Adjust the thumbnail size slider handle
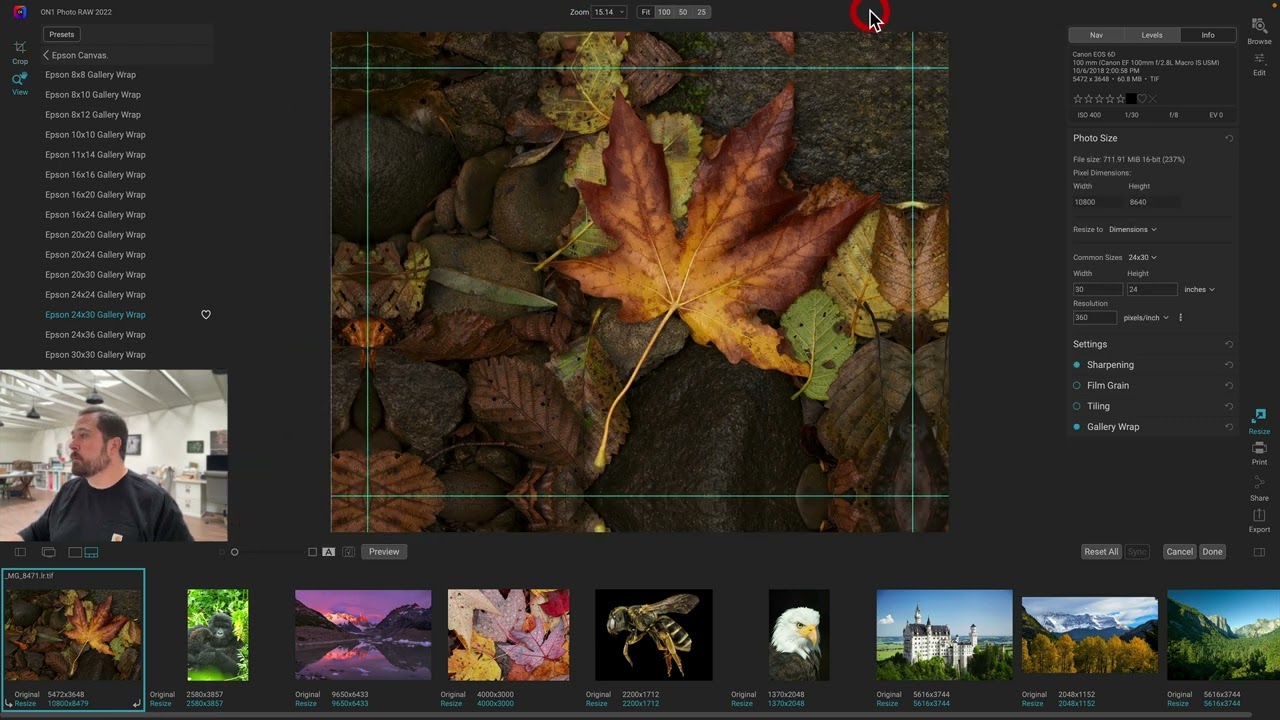Image resolution: width=1280 pixels, height=720 pixels. click(x=235, y=552)
